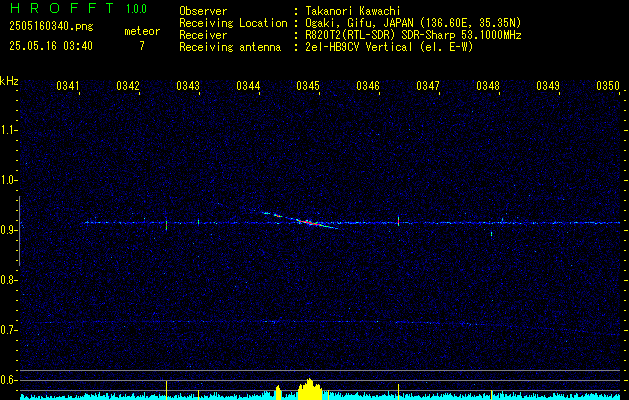Click the date stamp 25.05.16 03:40

51,46
